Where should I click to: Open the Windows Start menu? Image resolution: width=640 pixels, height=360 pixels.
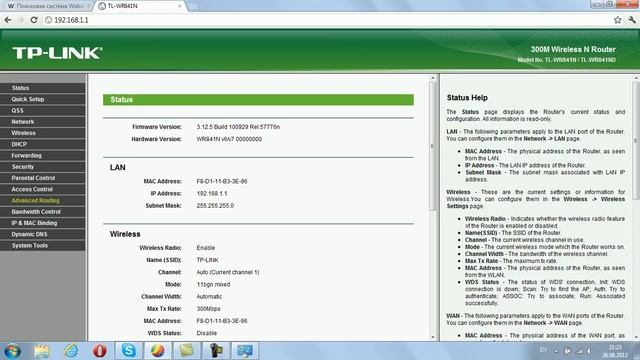tap(12, 351)
